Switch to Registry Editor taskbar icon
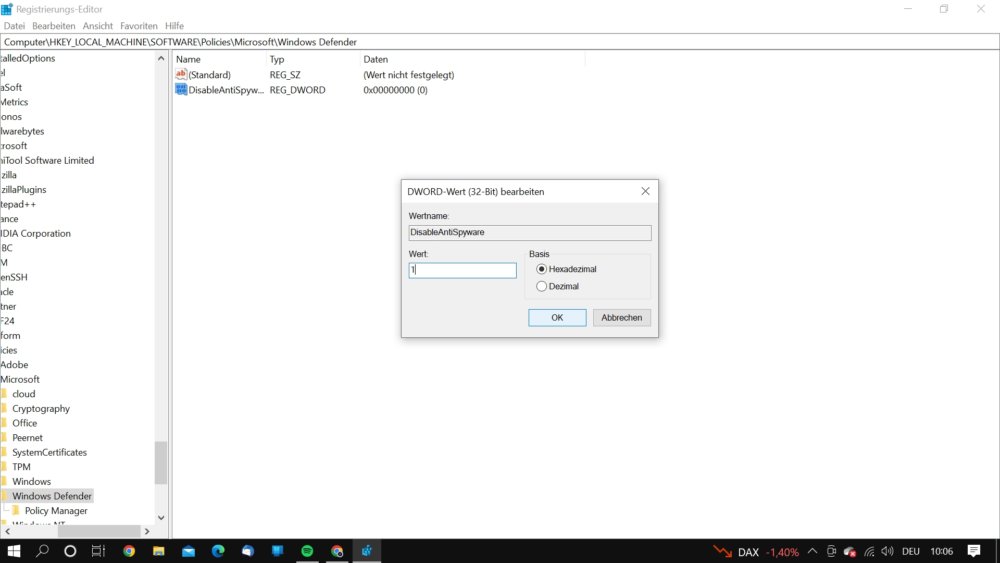This screenshot has height=563, width=1000. (x=367, y=551)
